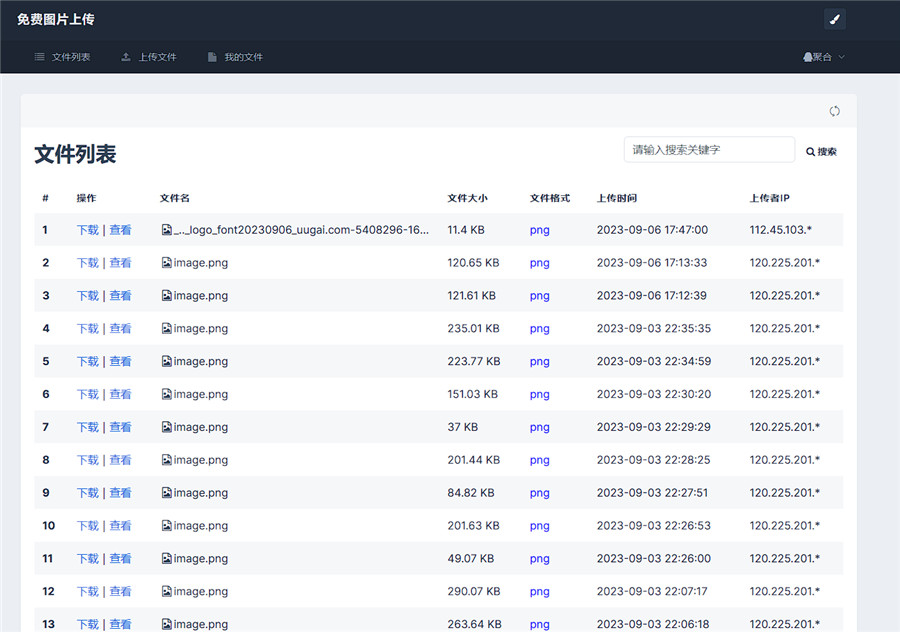Screen dimensions: 900x632
Task: Click the magnifier search button
Action: pyautogui.click(x=821, y=152)
